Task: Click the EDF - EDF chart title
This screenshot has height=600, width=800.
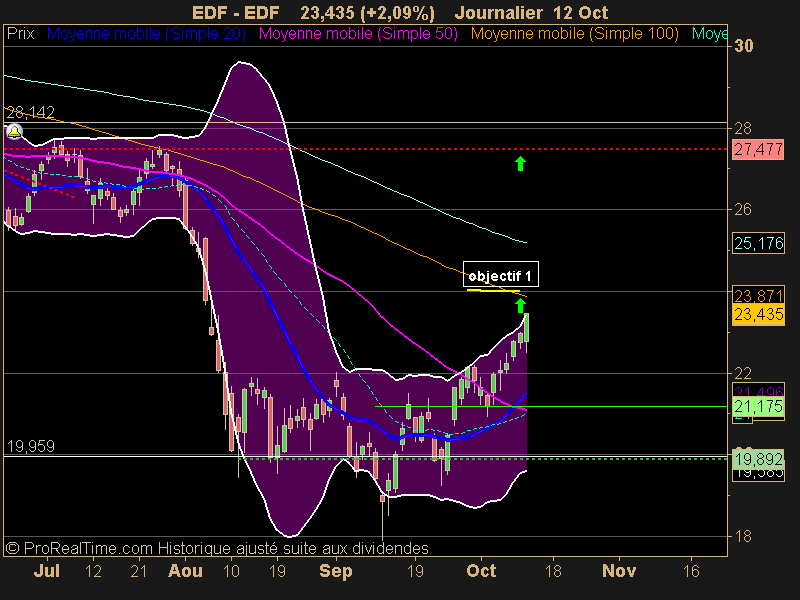Action: [236, 13]
